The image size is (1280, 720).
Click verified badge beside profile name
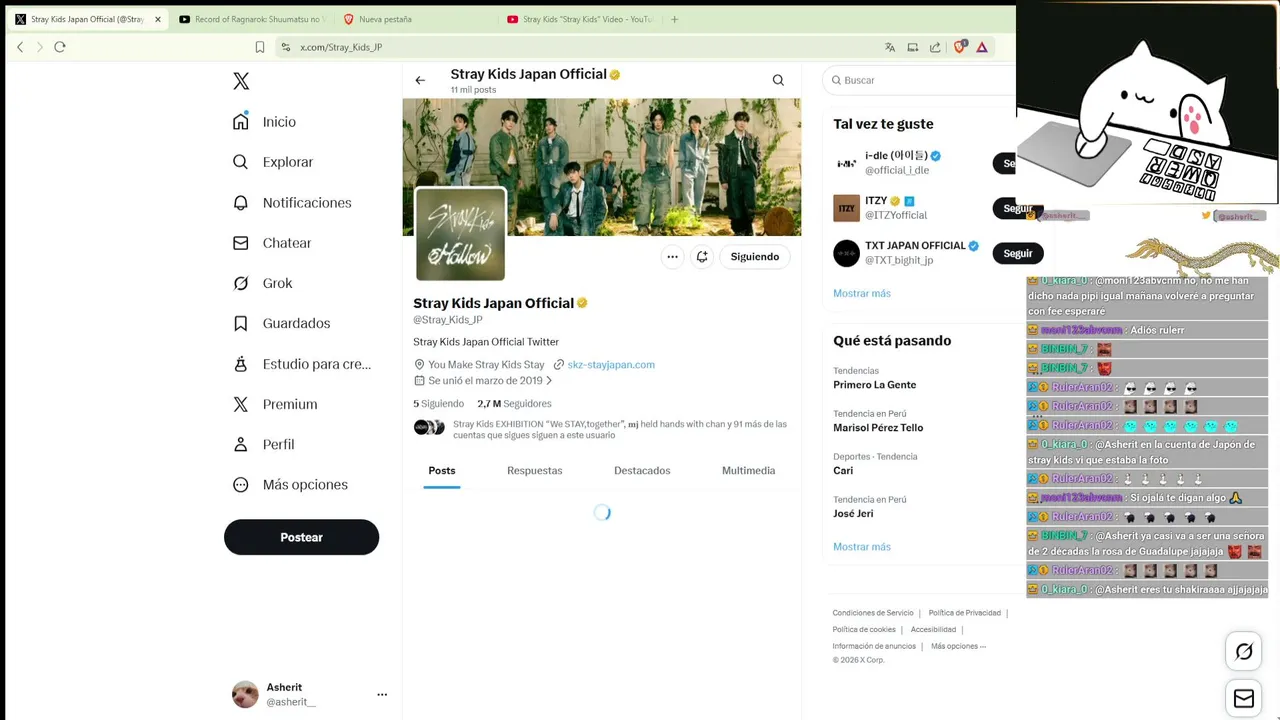(582, 303)
